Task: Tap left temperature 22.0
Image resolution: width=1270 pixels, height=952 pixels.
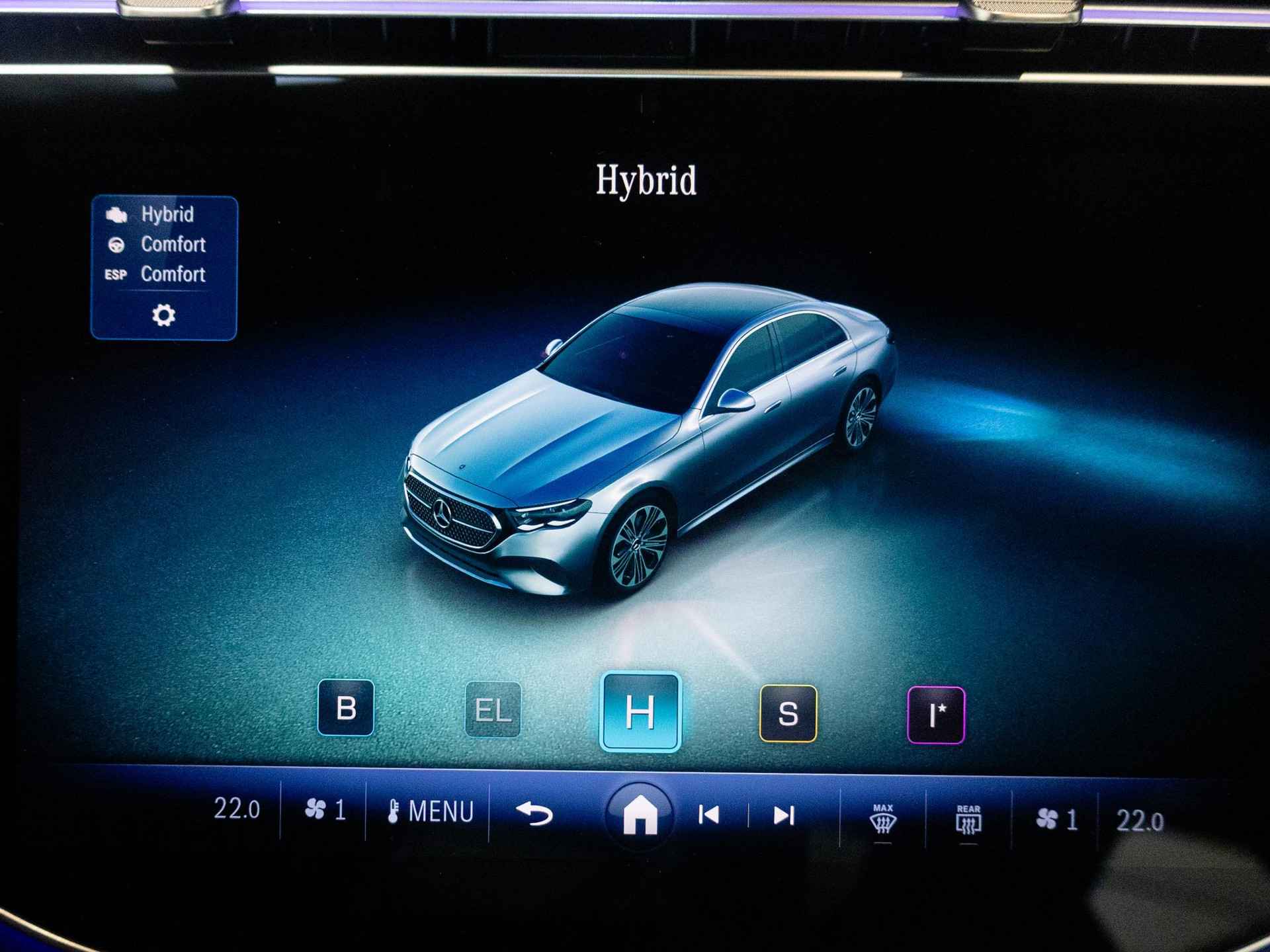Action: point(237,808)
